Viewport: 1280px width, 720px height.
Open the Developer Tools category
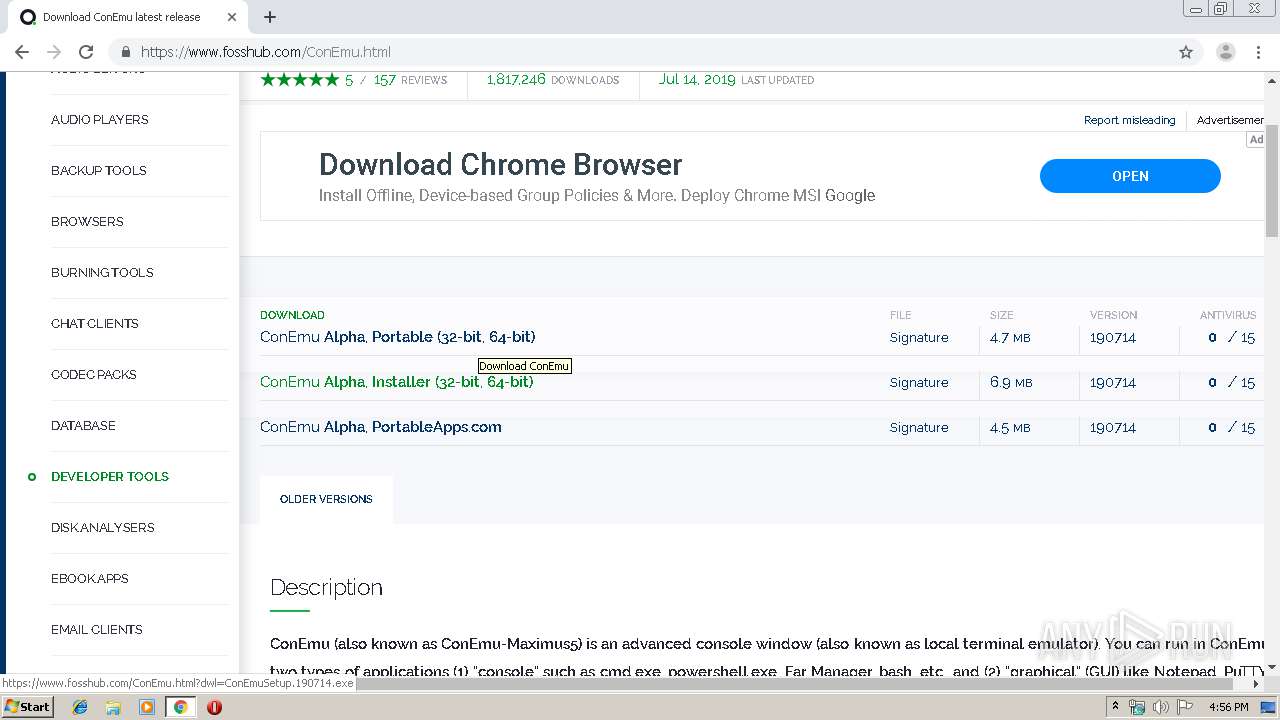109,477
